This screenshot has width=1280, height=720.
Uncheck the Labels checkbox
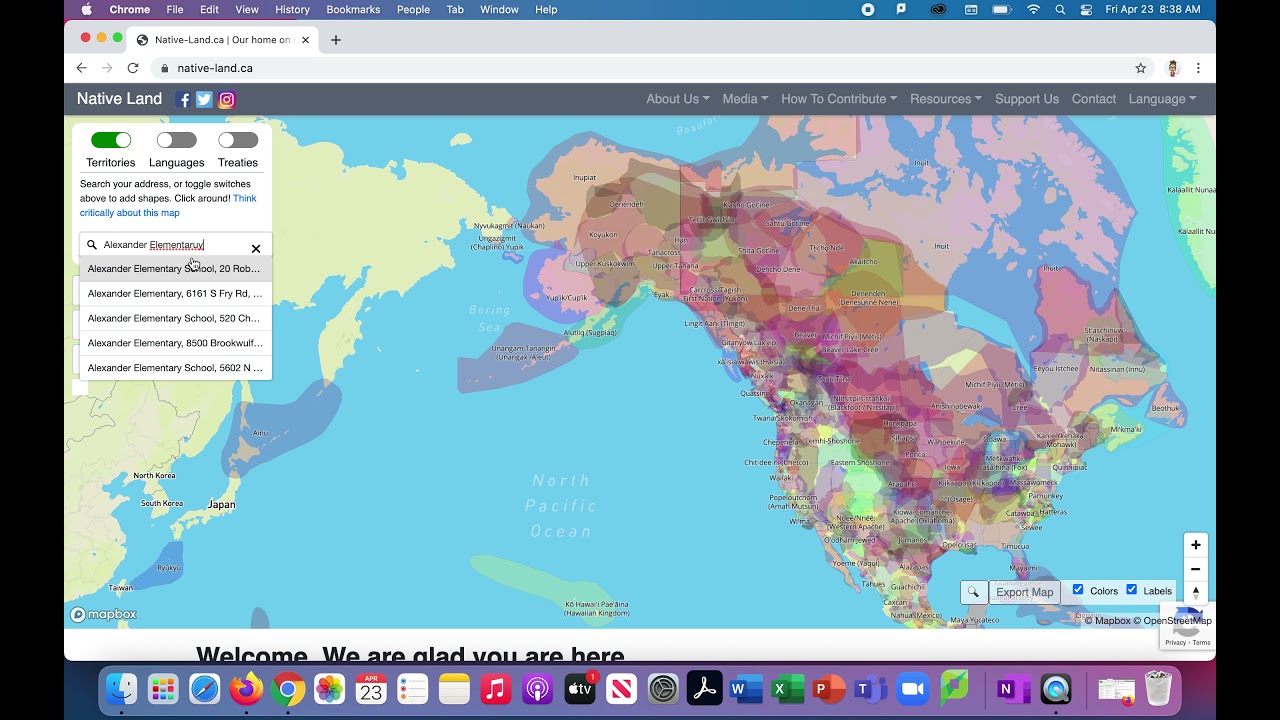[x=1132, y=590]
